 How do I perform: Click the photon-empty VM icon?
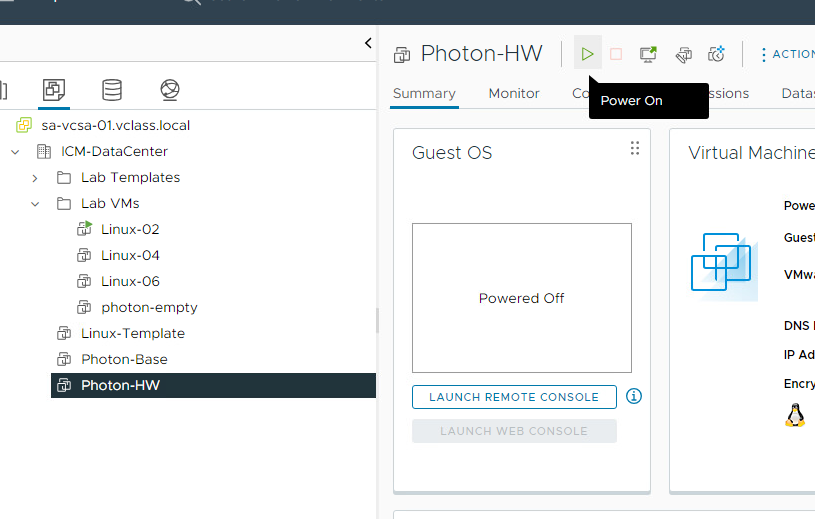coord(84,307)
